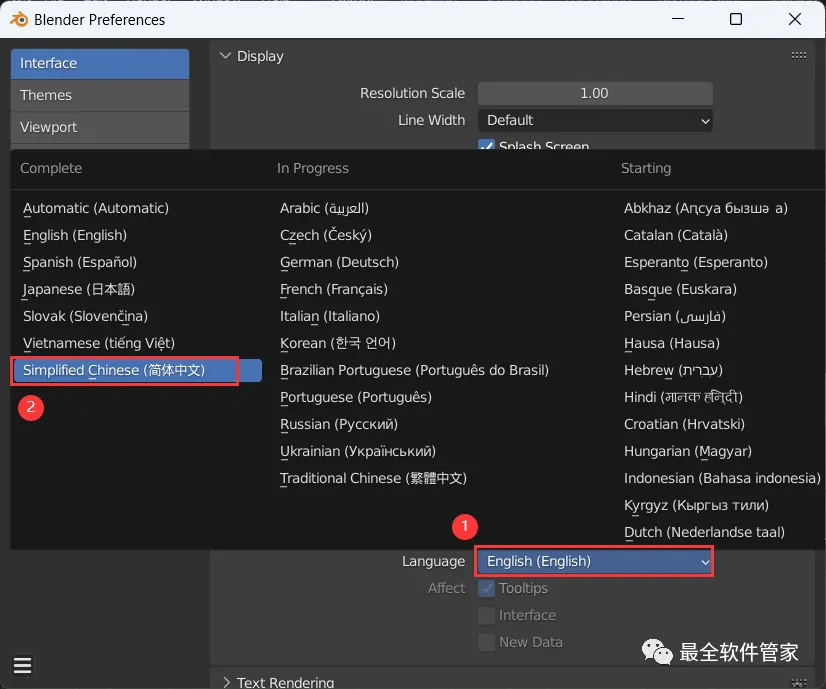Select Simplified Chinese (简体中文) language
The image size is (826, 689).
tap(136, 370)
